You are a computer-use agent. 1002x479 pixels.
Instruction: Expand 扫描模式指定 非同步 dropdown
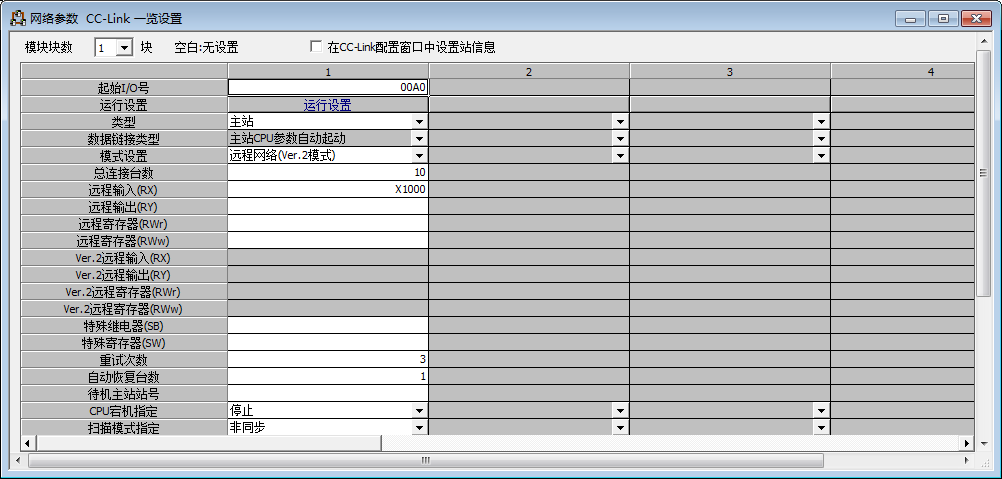click(x=420, y=428)
